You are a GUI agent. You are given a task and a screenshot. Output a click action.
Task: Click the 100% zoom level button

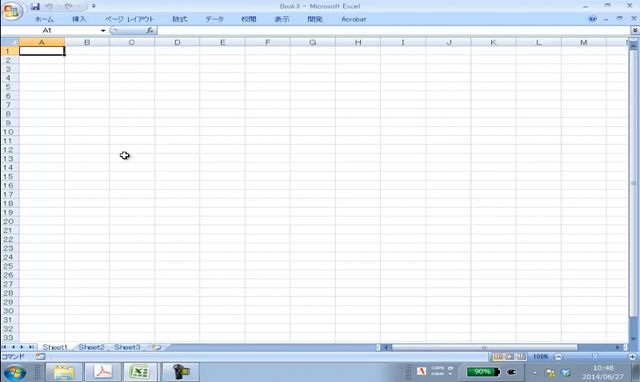tap(540, 357)
